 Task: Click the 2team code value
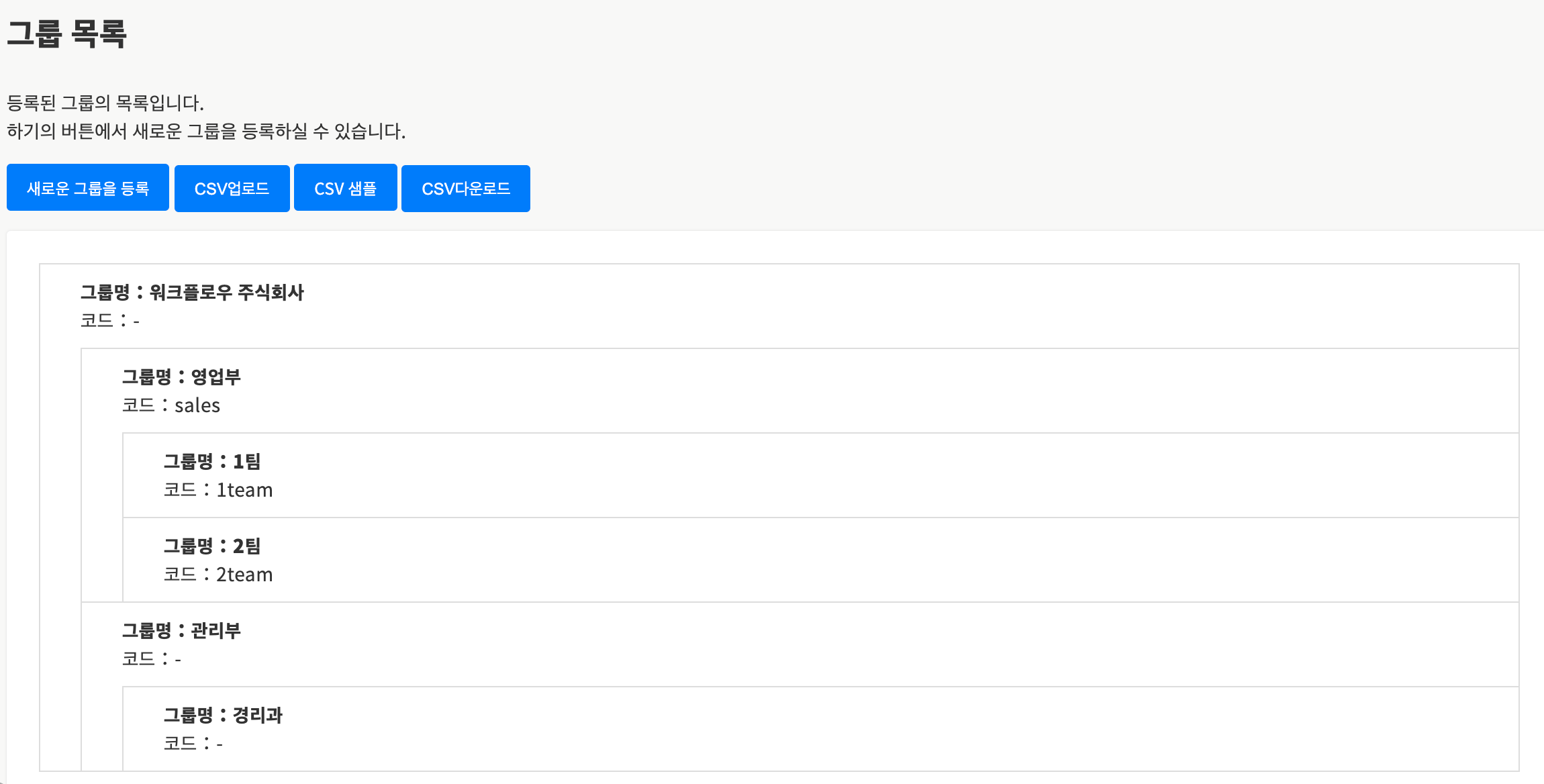pyautogui.click(x=244, y=575)
